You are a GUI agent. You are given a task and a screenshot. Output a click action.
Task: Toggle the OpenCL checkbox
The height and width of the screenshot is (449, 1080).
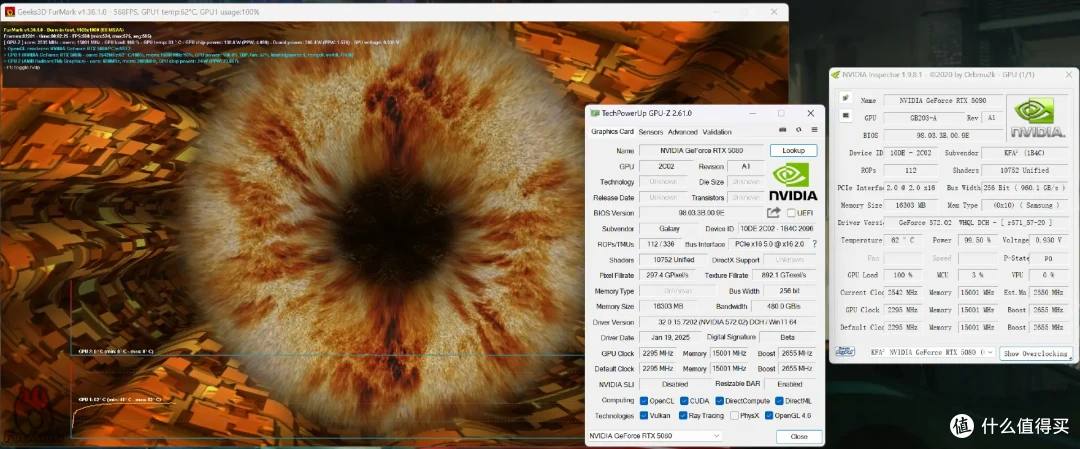643,400
